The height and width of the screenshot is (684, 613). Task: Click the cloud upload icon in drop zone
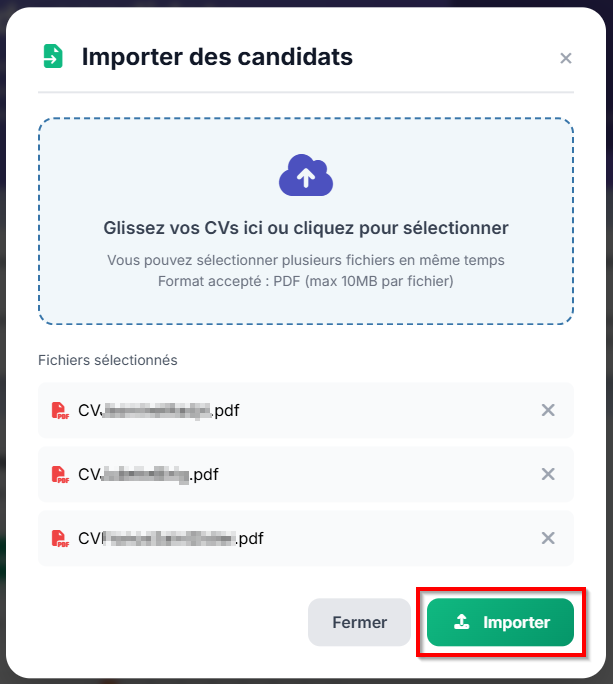[306, 176]
